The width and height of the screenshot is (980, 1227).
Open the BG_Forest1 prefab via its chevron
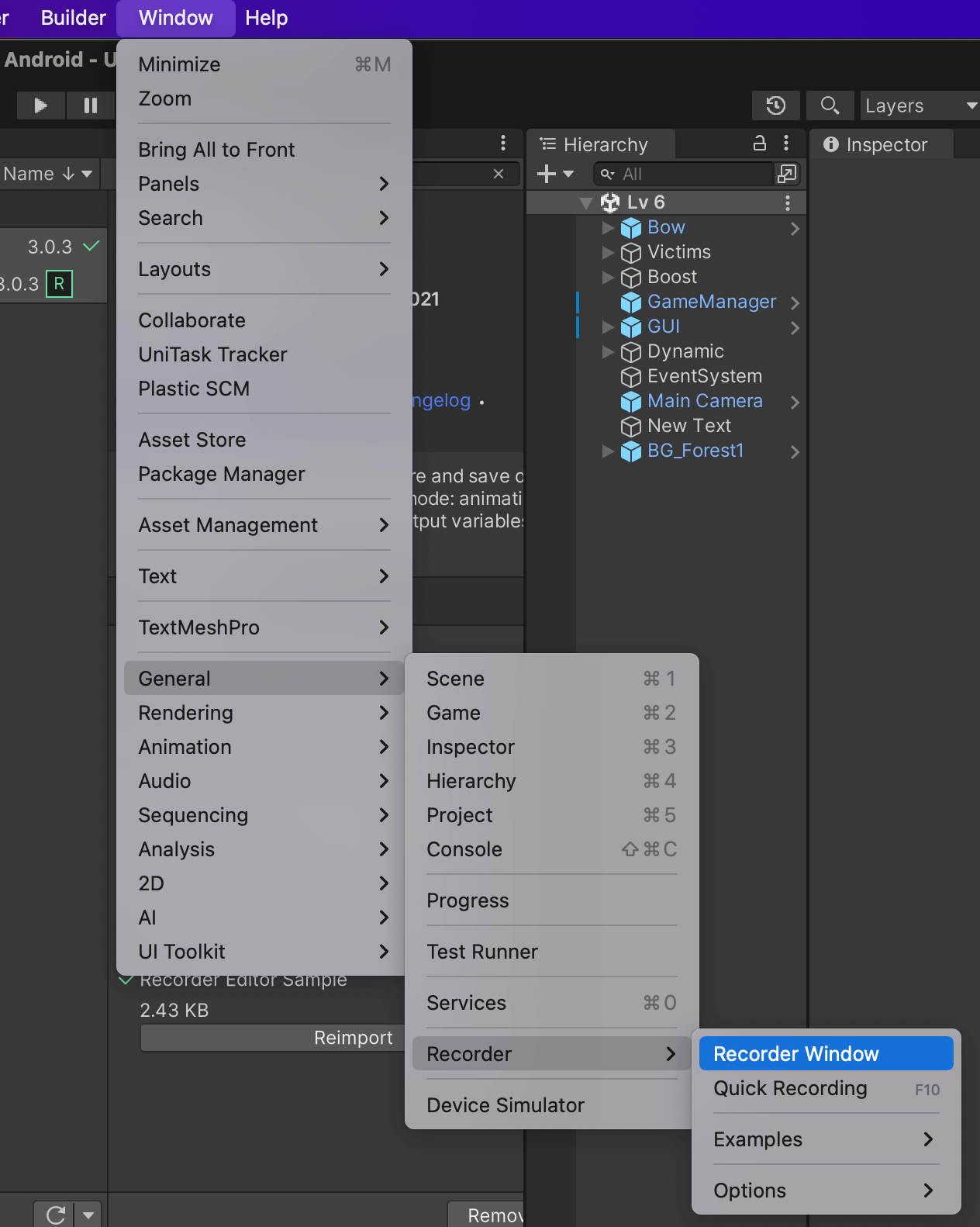coord(795,452)
